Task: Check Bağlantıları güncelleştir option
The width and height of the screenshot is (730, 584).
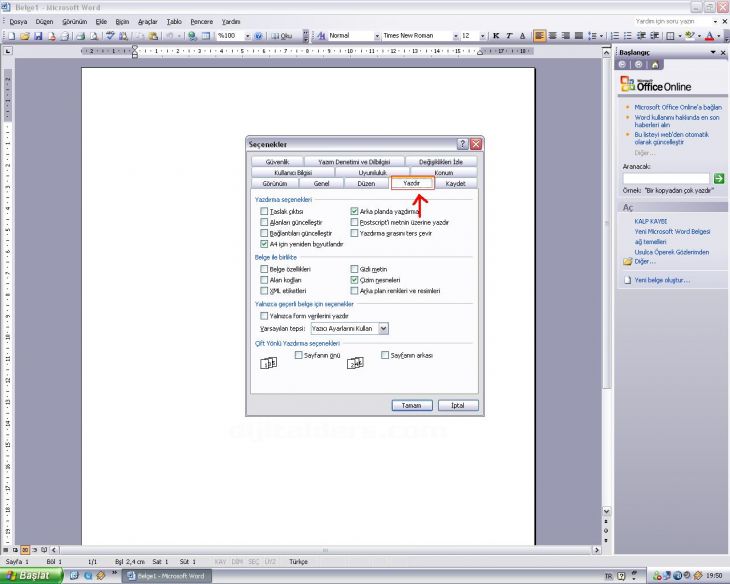Action: pyautogui.click(x=264, y=233)
